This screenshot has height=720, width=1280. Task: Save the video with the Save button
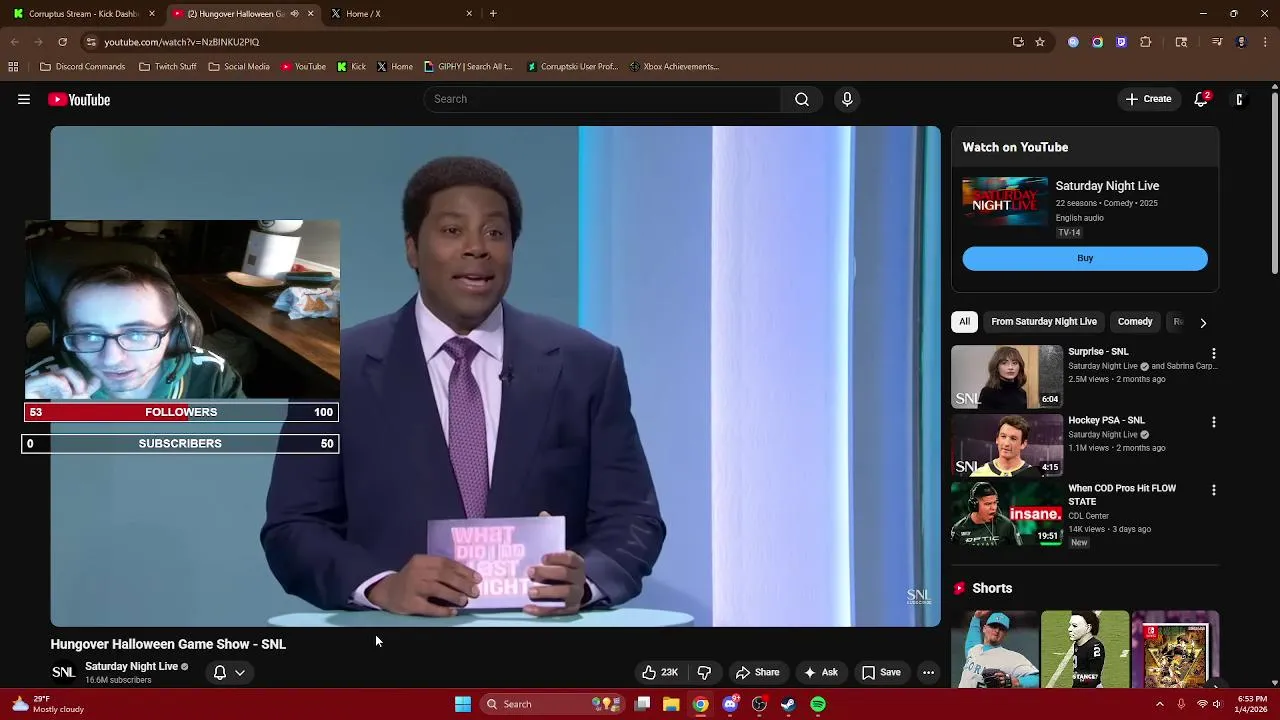(881, 672)
